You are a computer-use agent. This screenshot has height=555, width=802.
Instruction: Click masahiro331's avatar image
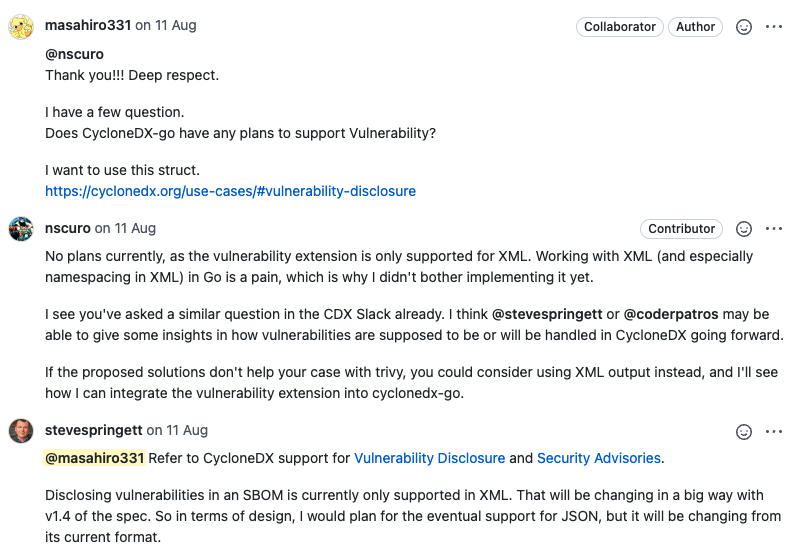[21, 27]
